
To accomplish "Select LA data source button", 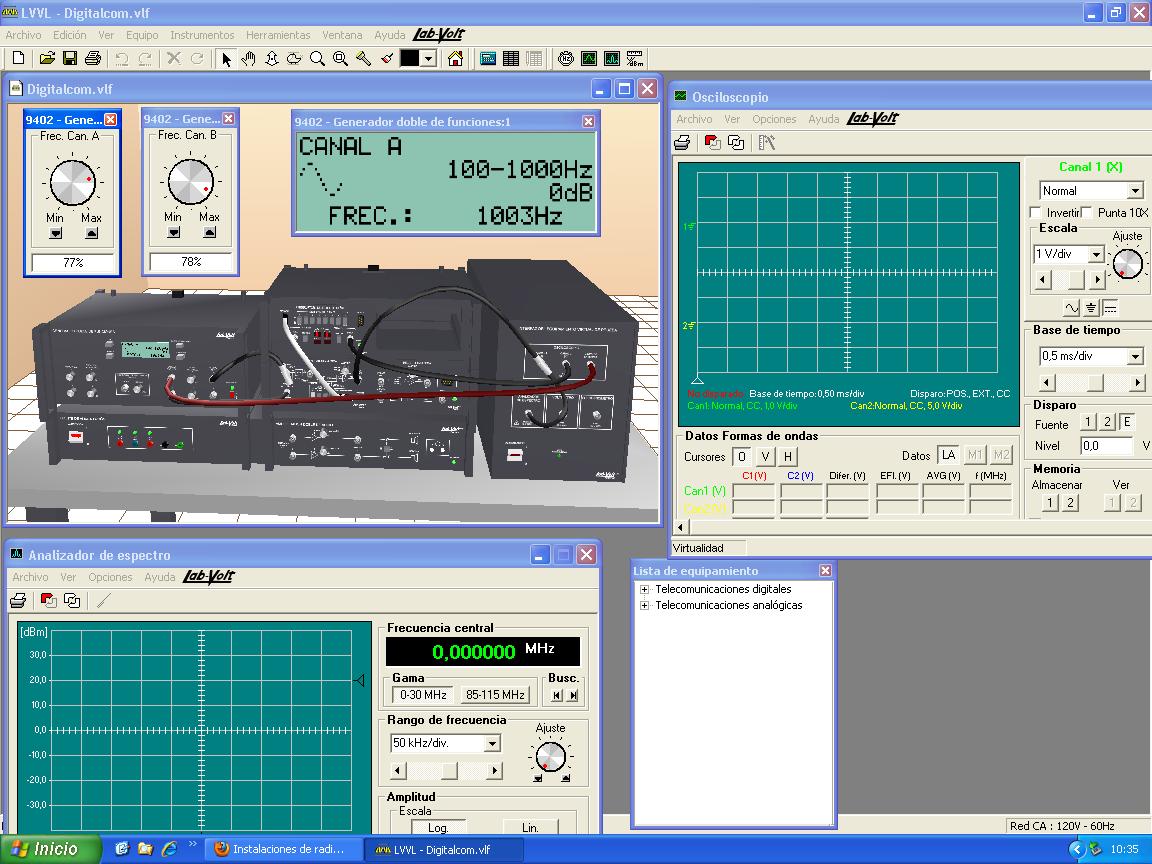I will (x=948, y=456).
